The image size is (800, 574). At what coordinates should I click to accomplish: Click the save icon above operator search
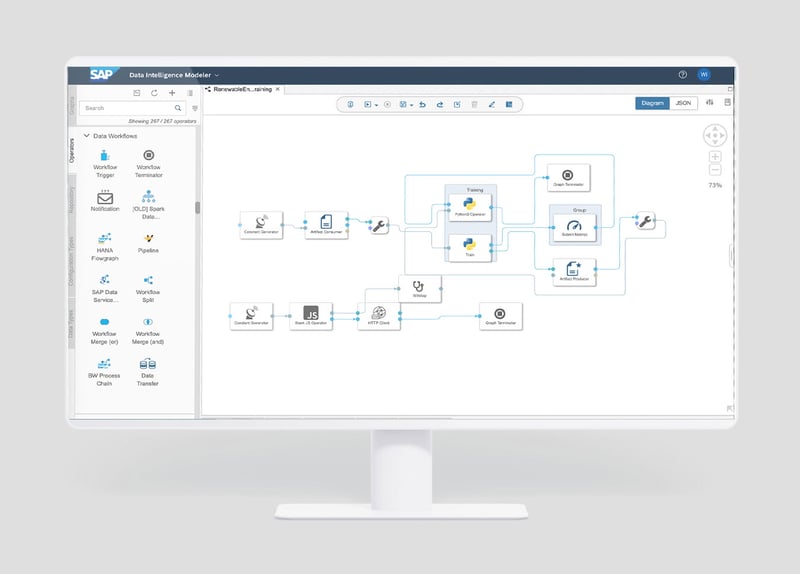pos(136,93)
